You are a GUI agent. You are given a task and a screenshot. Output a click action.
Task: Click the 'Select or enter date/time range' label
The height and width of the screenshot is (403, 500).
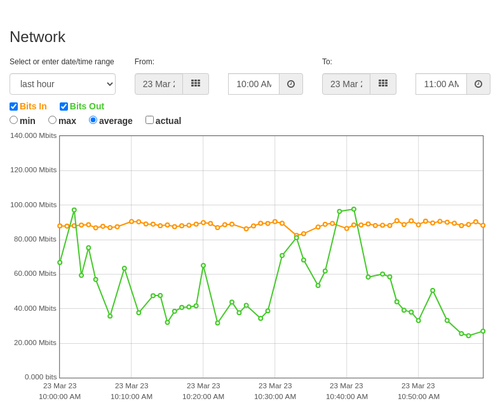(62, 62)
